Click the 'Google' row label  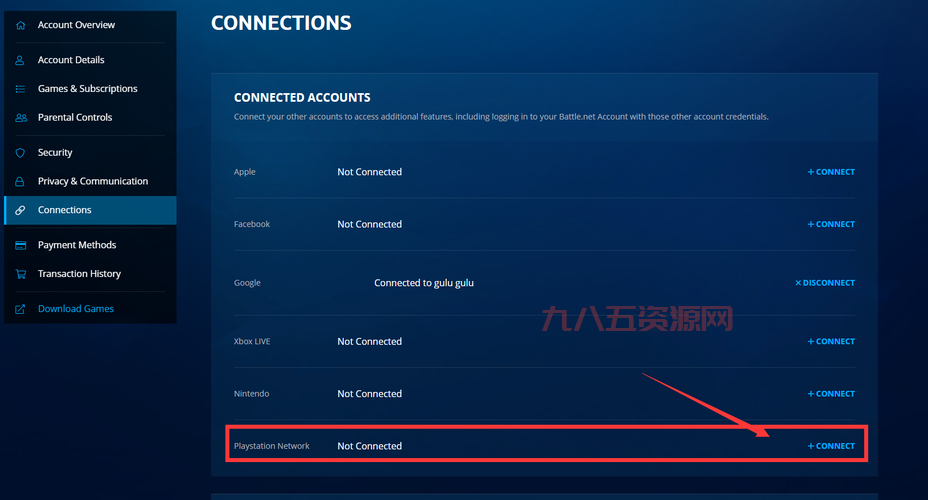pyautogui.click(x=247, y=283)
